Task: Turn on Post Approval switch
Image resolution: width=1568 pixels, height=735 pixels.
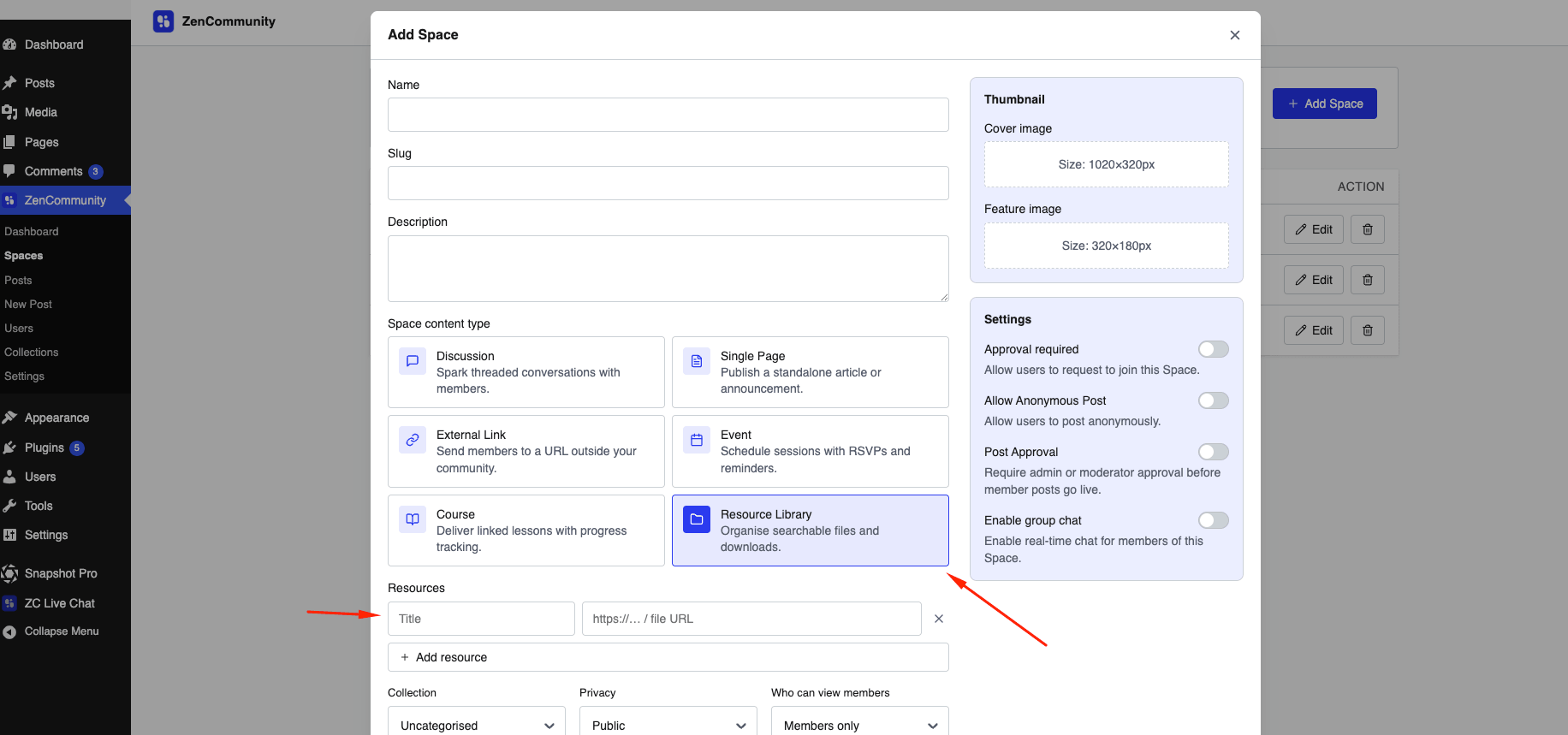Action: 1213,452
